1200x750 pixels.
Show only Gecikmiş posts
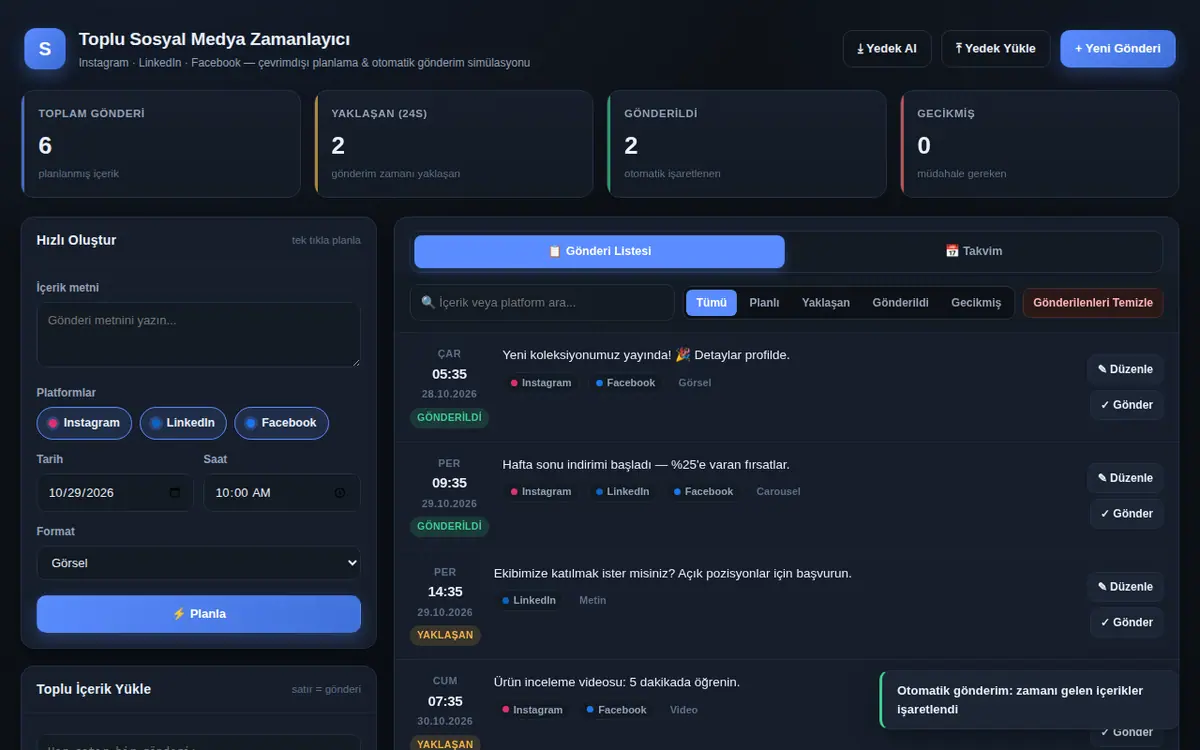point(976,303)
